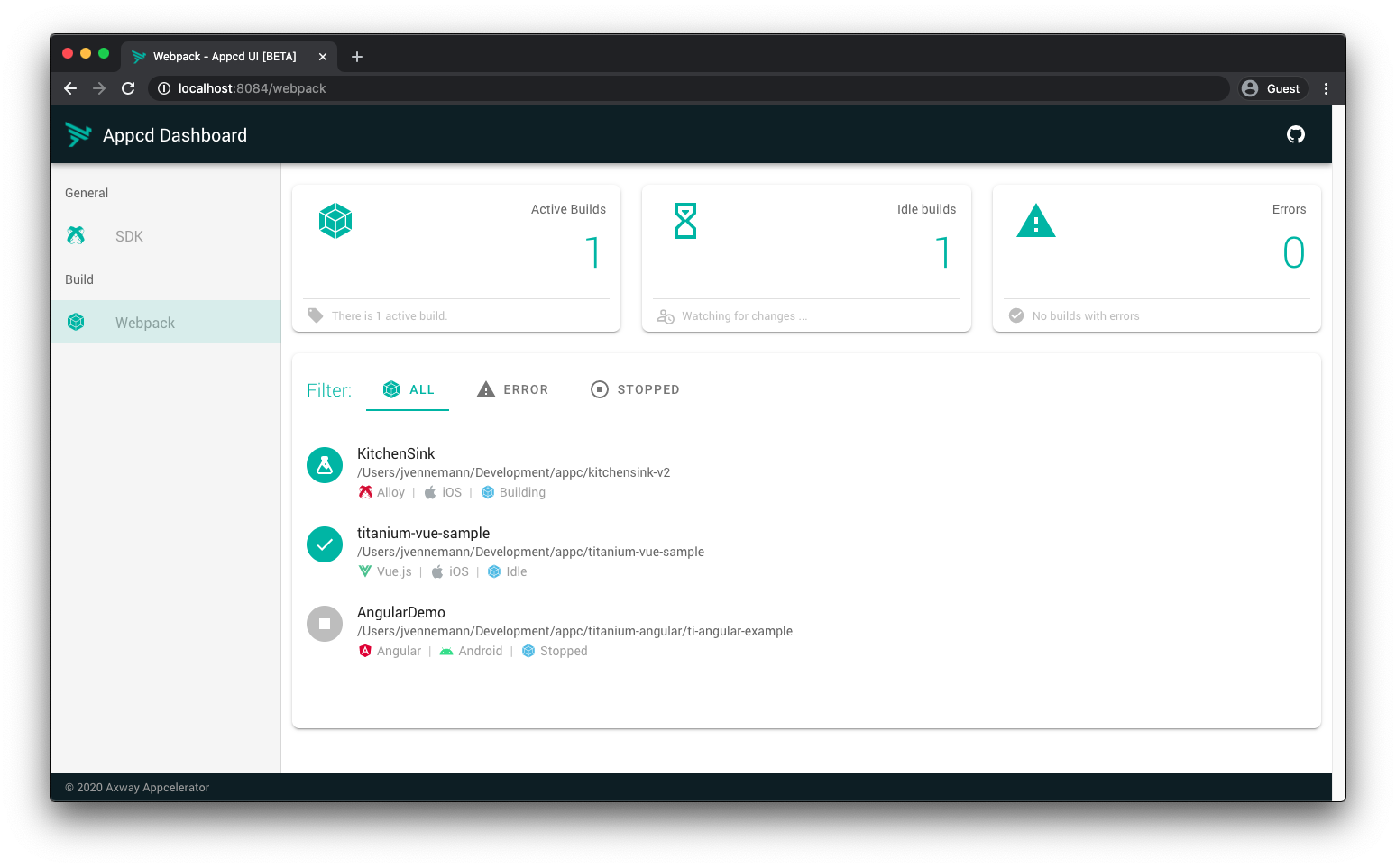This screenshot has width=1396, height=868.
Task: Click the Appcd logo in header
Action: (x=78, y=135)
